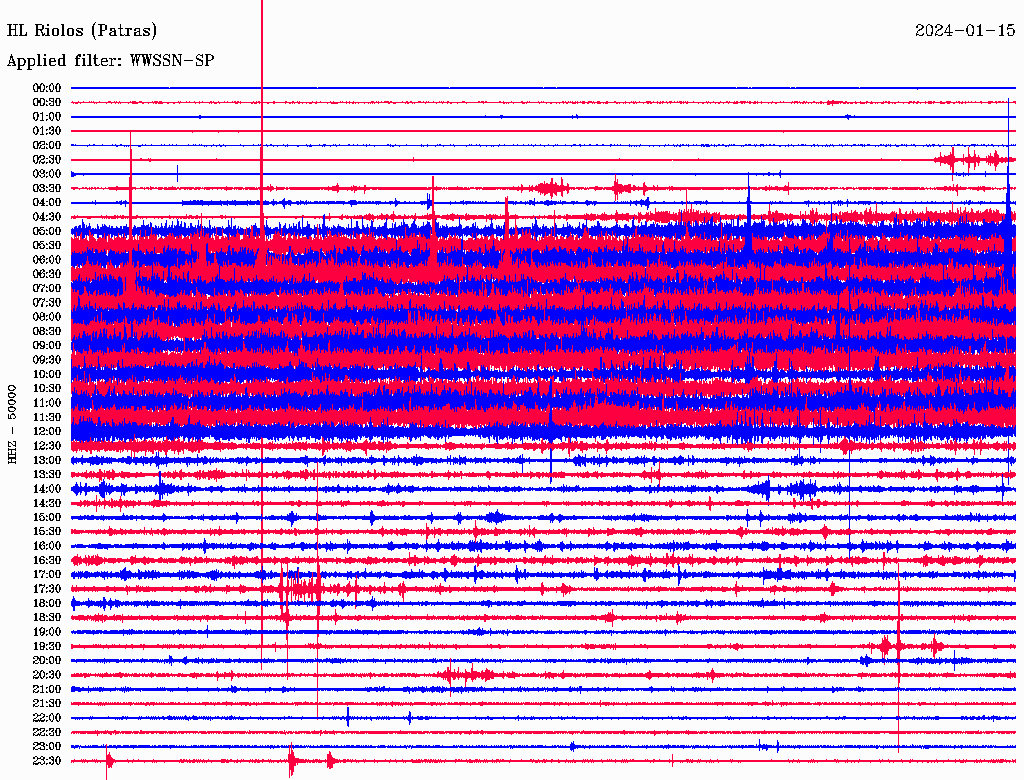
Task: Click the '15:30' time label
Action: coord(47,532)
